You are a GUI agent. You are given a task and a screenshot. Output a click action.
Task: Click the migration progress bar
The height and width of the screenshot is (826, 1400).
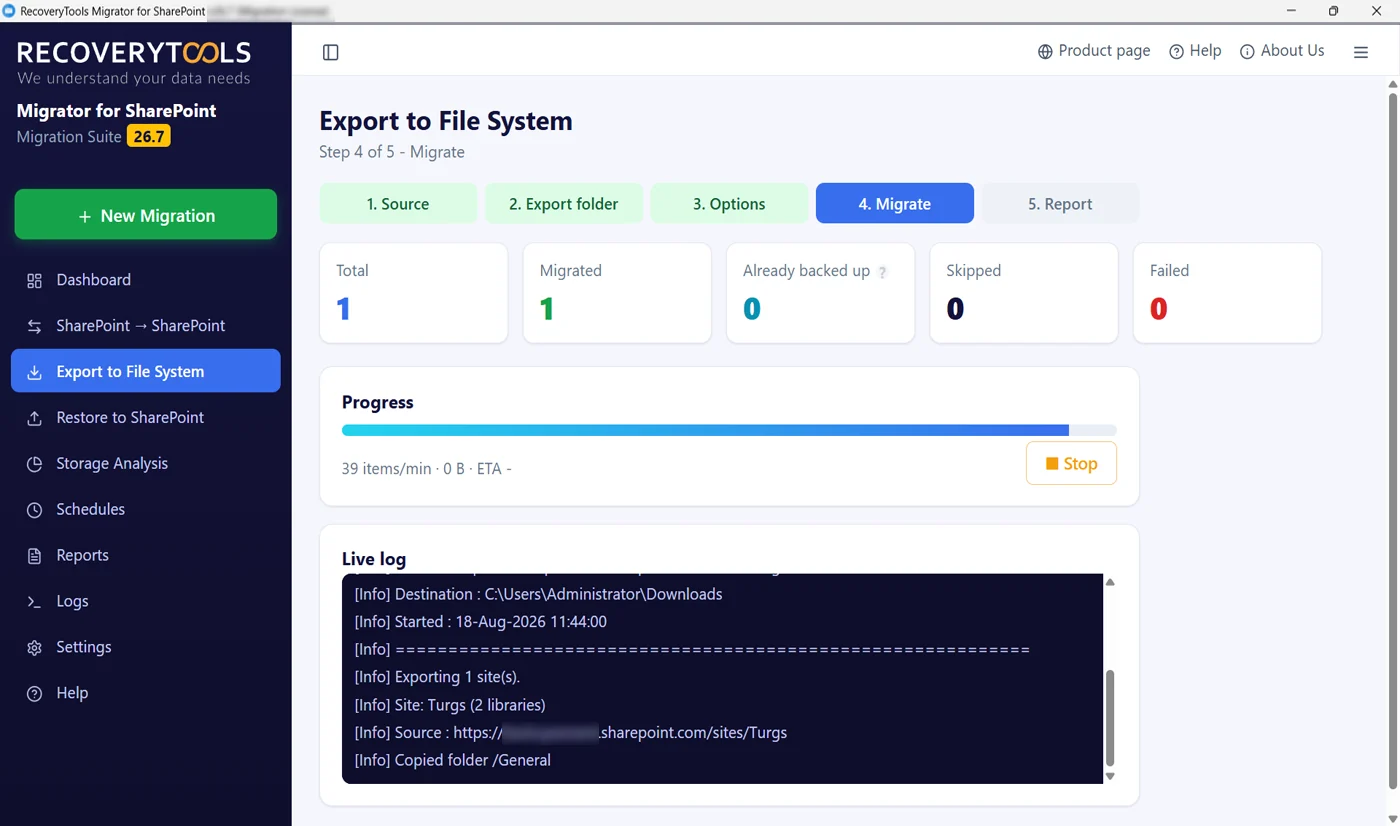pos(729,430)
